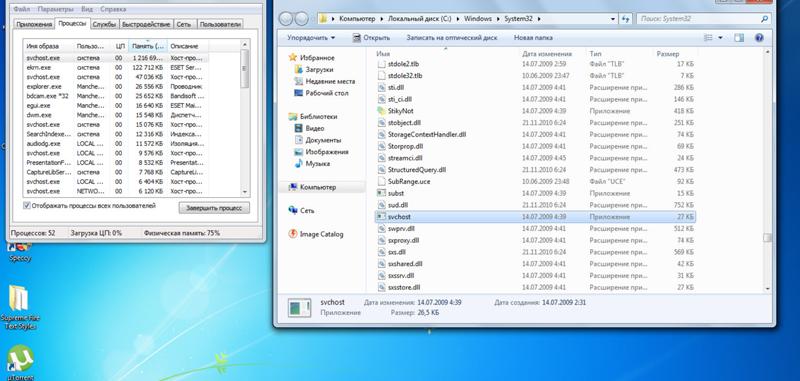This screenshot has height=381, width=800.
Task: Select the explorer.exe process row
Action: coord(116,86)
